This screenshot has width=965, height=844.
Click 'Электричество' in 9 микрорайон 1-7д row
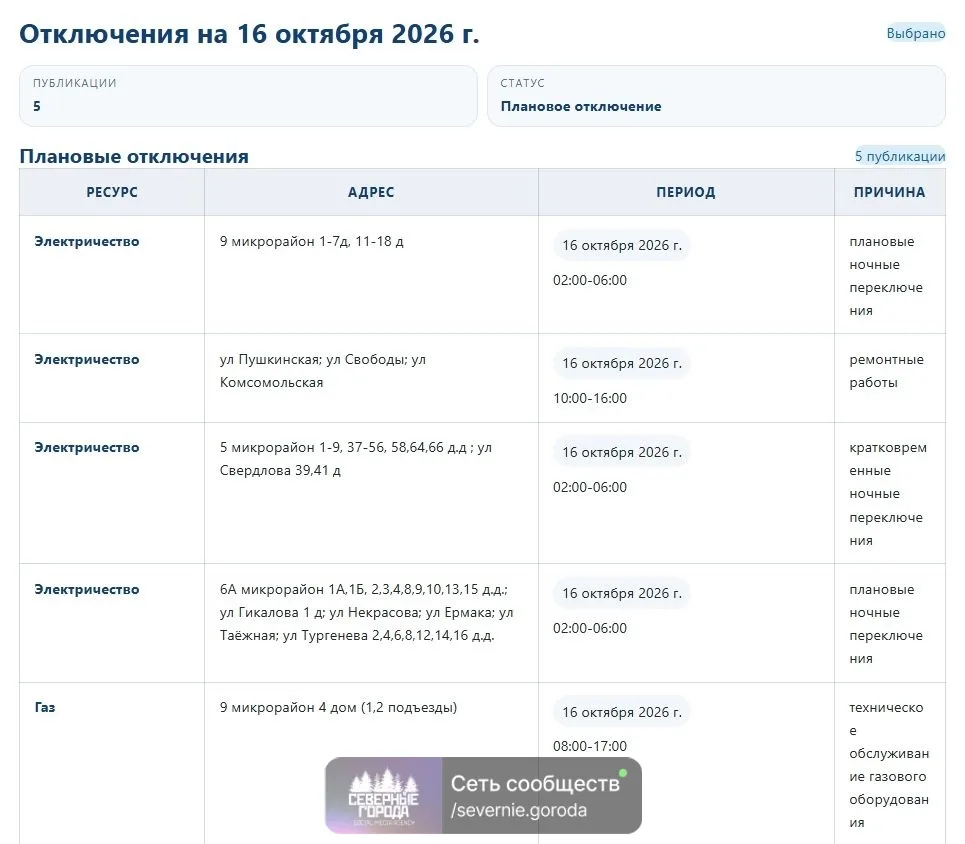tap(87, 241)
